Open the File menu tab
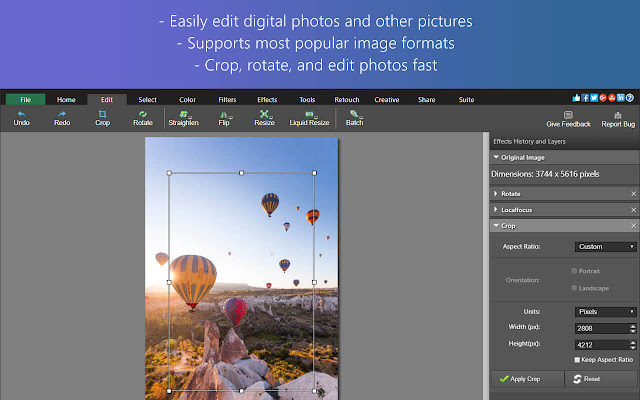This screenshot has width=640, height=400. (x=25, y=99)
